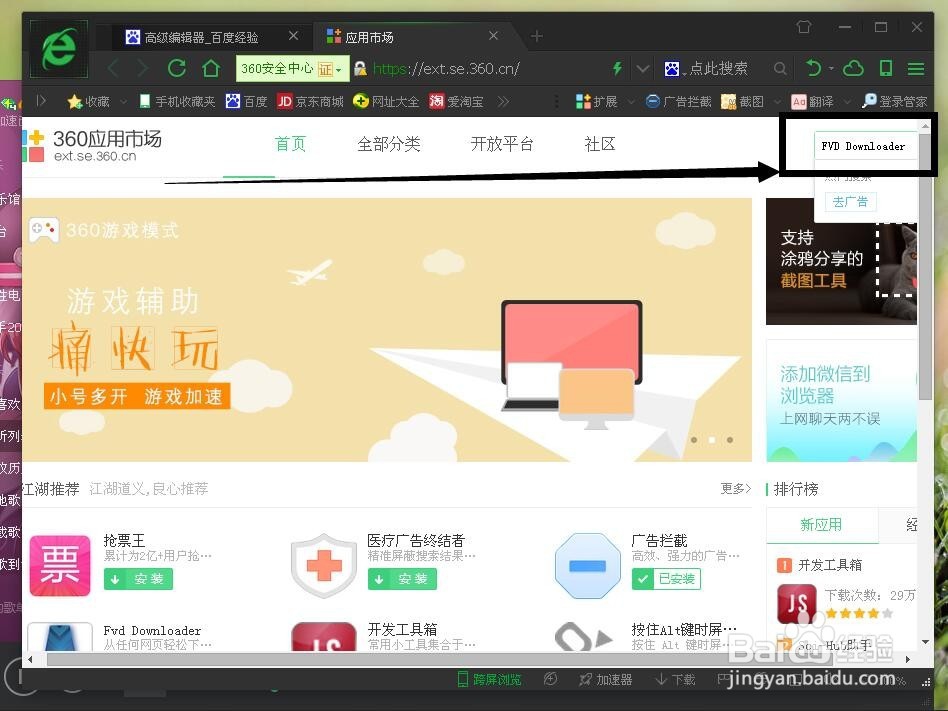Click 已安装 button for 广告拦截
This screenshot has height=711, width=948.
coord(666,579)
